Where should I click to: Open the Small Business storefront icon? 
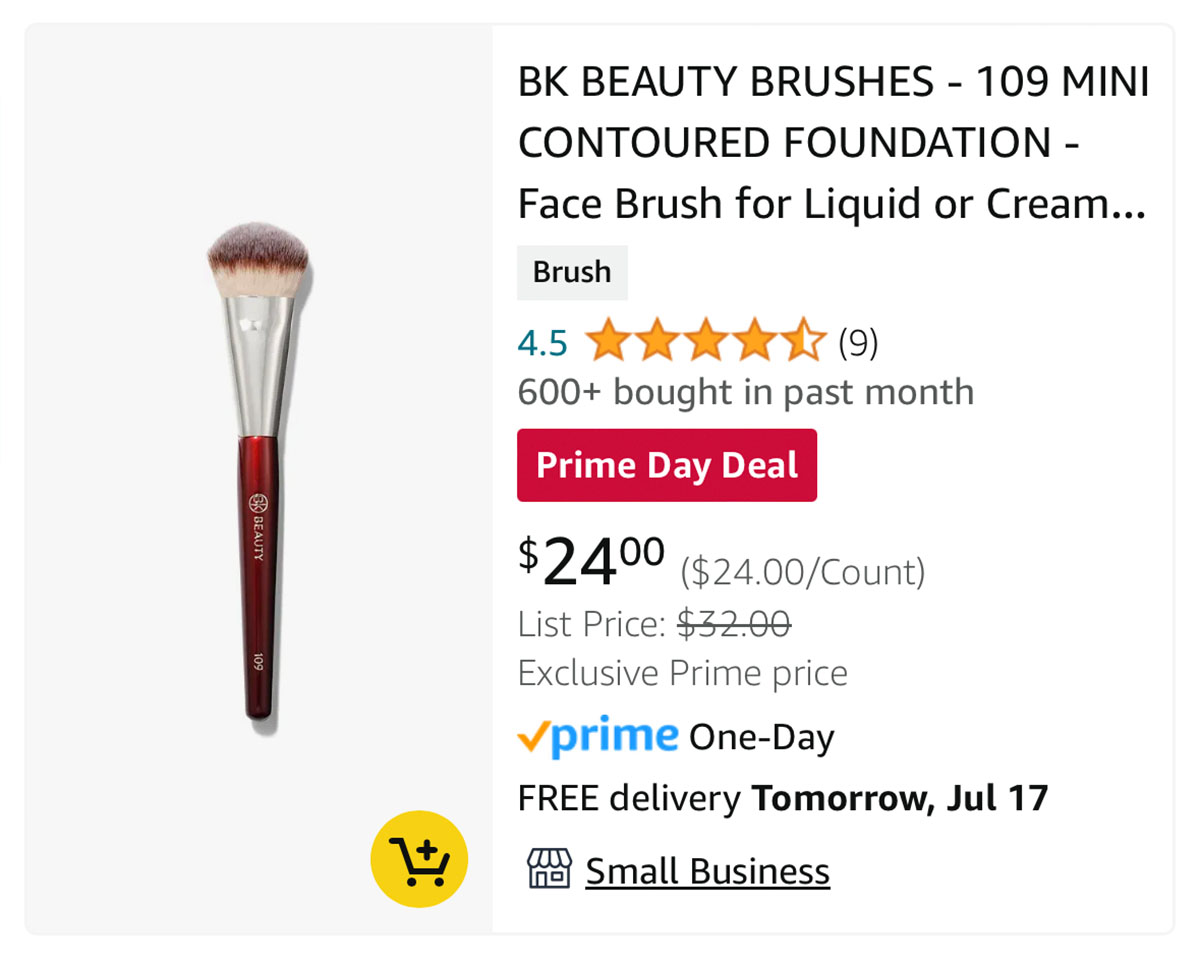pos(549,870)
